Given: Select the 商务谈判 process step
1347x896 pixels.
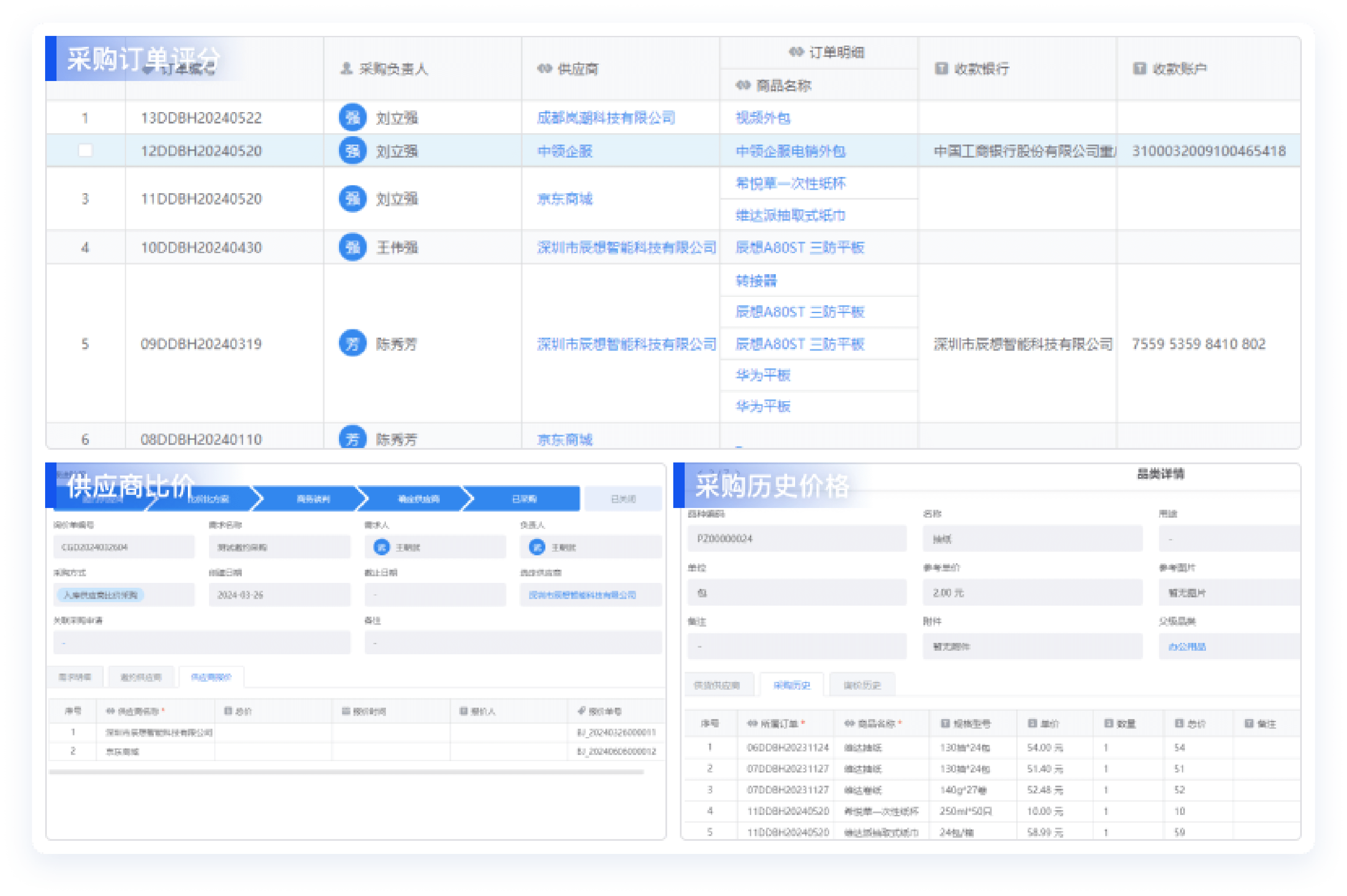Looking at the screenshot, I should 313,499.
